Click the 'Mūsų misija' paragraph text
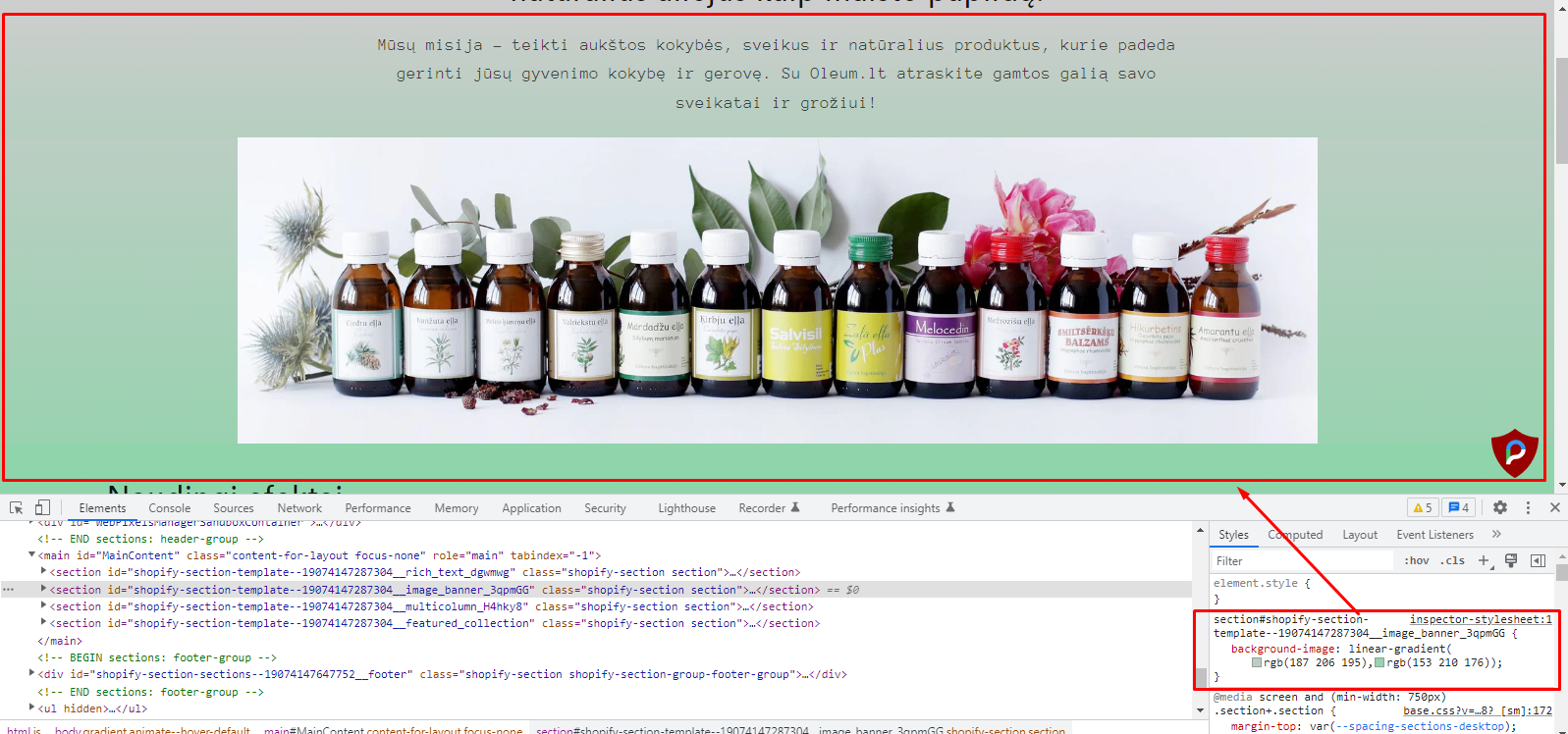 [x=776, y=74]
